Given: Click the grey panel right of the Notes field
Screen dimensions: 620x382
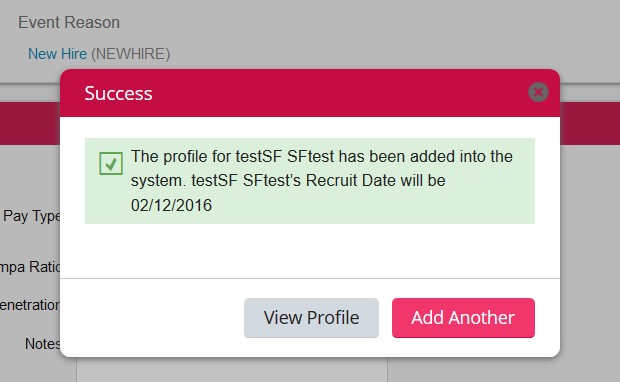Looking at the screenshot, I should 504,370.
